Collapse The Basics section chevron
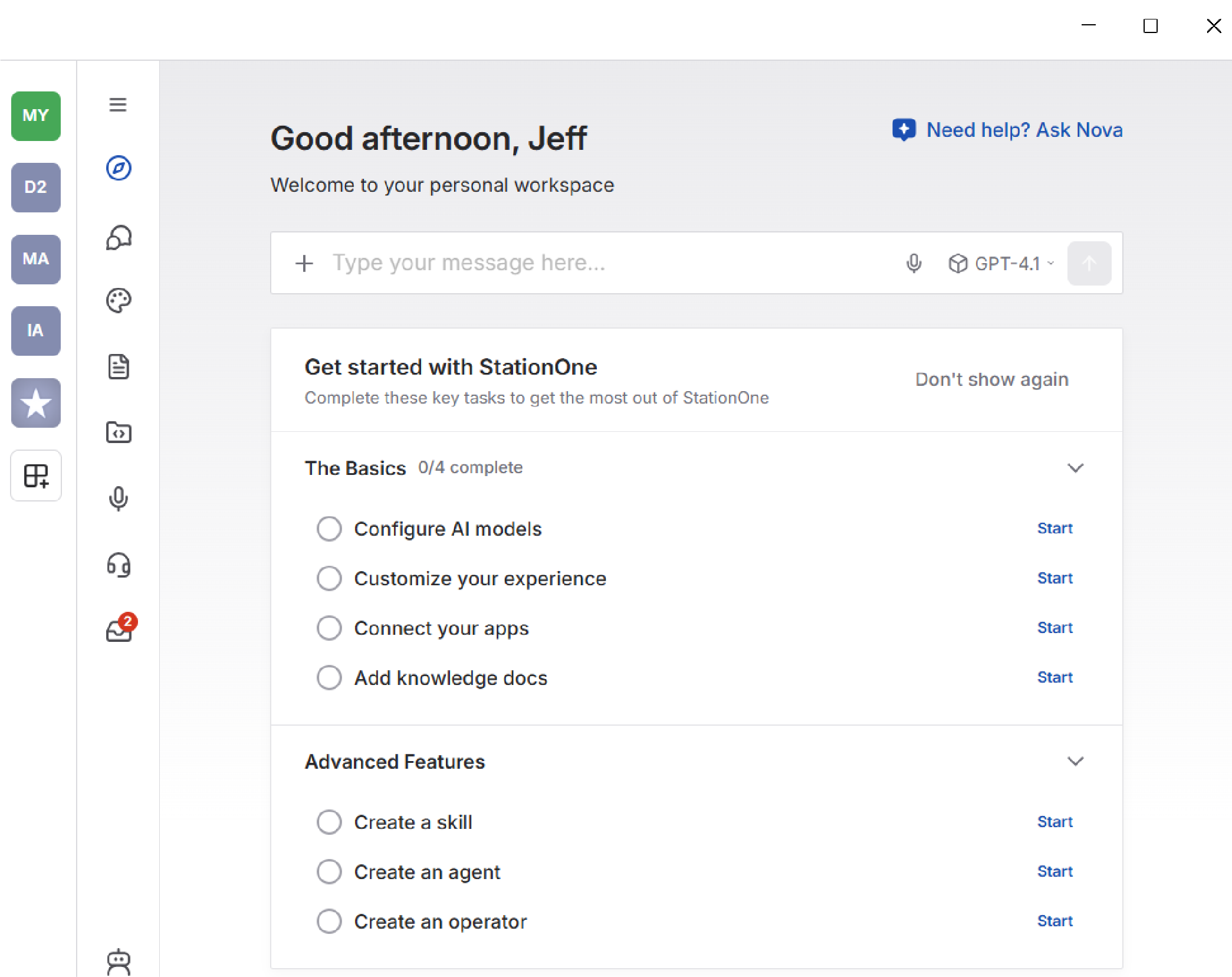The width and height of the screenshot is (1232, 977). [x=1075, y=468]
